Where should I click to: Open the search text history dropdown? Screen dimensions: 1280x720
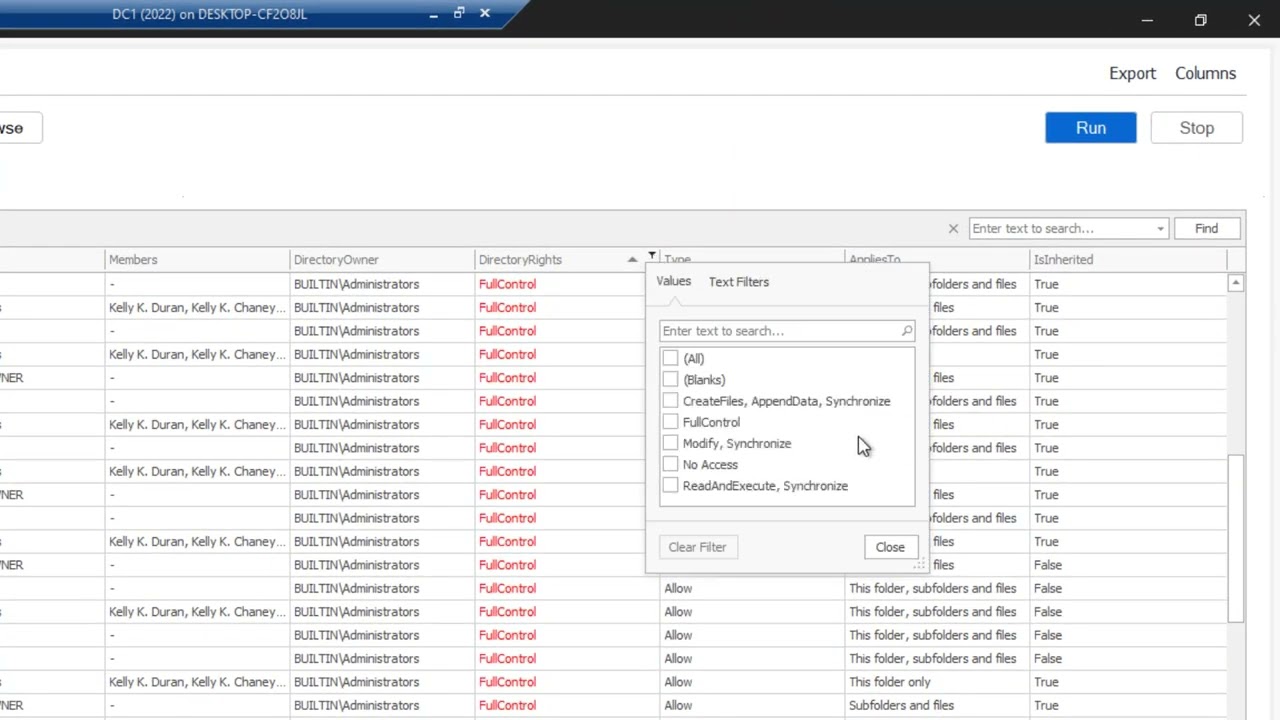(x=1160, y=229)
